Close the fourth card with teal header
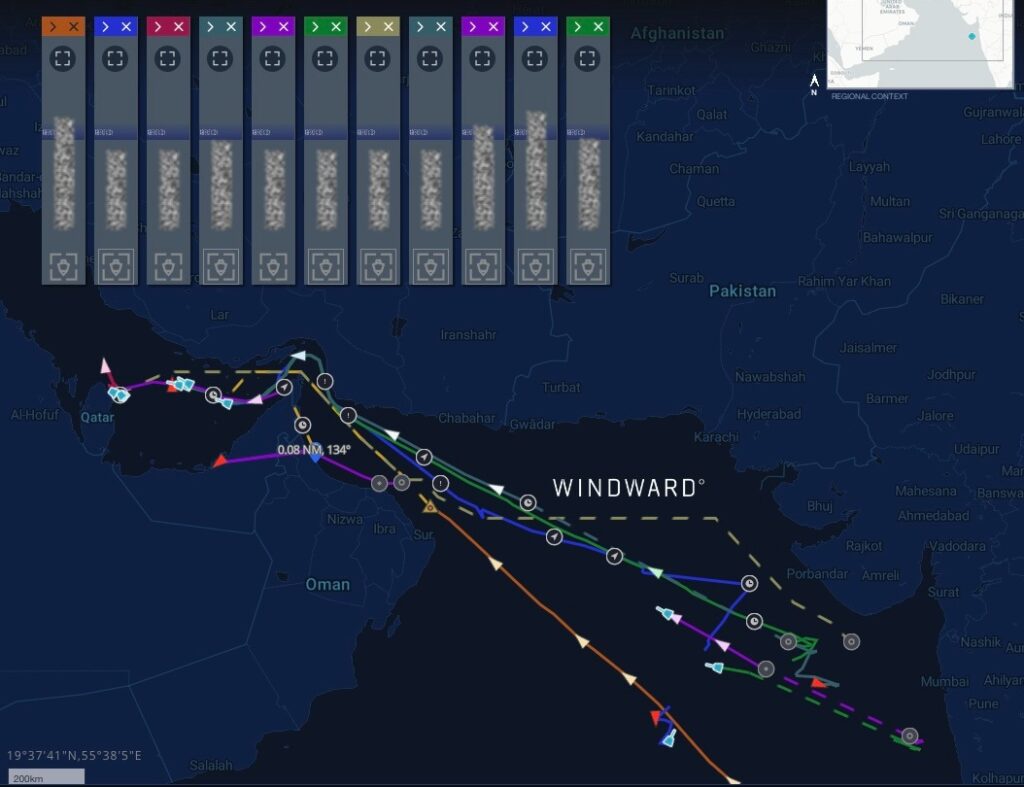1024x787 pixels. (x=231, y=27)
